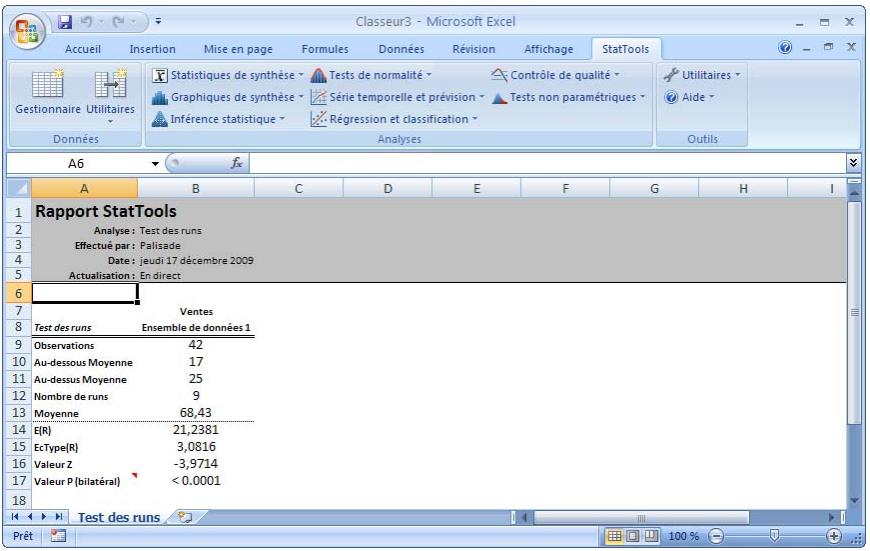Switch to the Données tab
This screenshot has height=551, width=870.
pyautogui.click(x=401, y=49)
